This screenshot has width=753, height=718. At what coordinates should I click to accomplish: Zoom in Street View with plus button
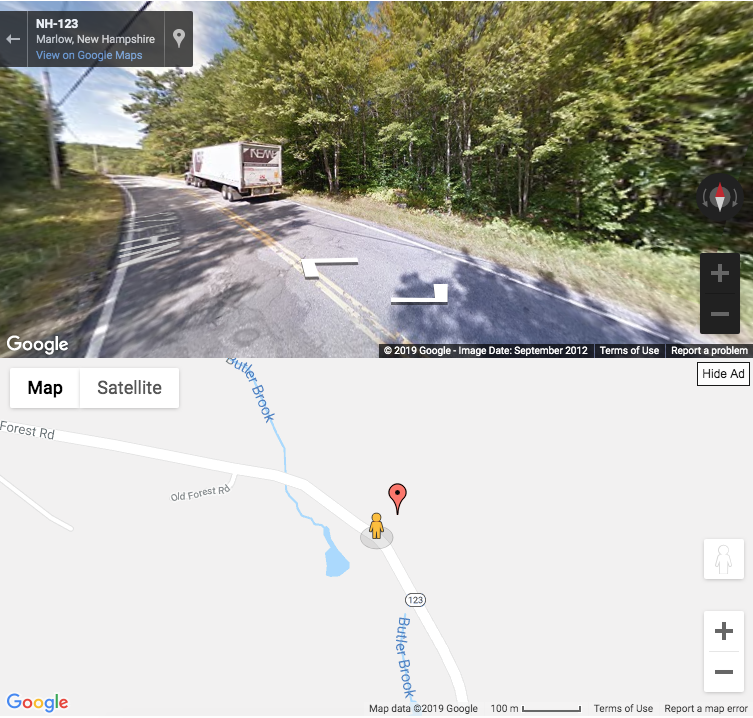tap(719, 273)
